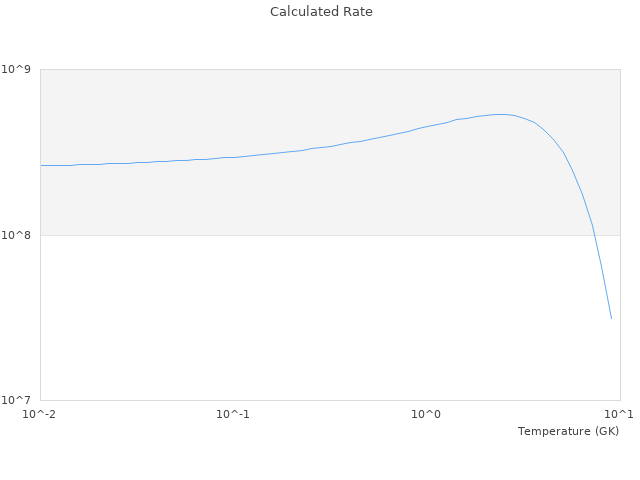The image size is (640, 480).
Task: Click where the curve crosses the 10^8 gridline
Action: coord(594,235)
